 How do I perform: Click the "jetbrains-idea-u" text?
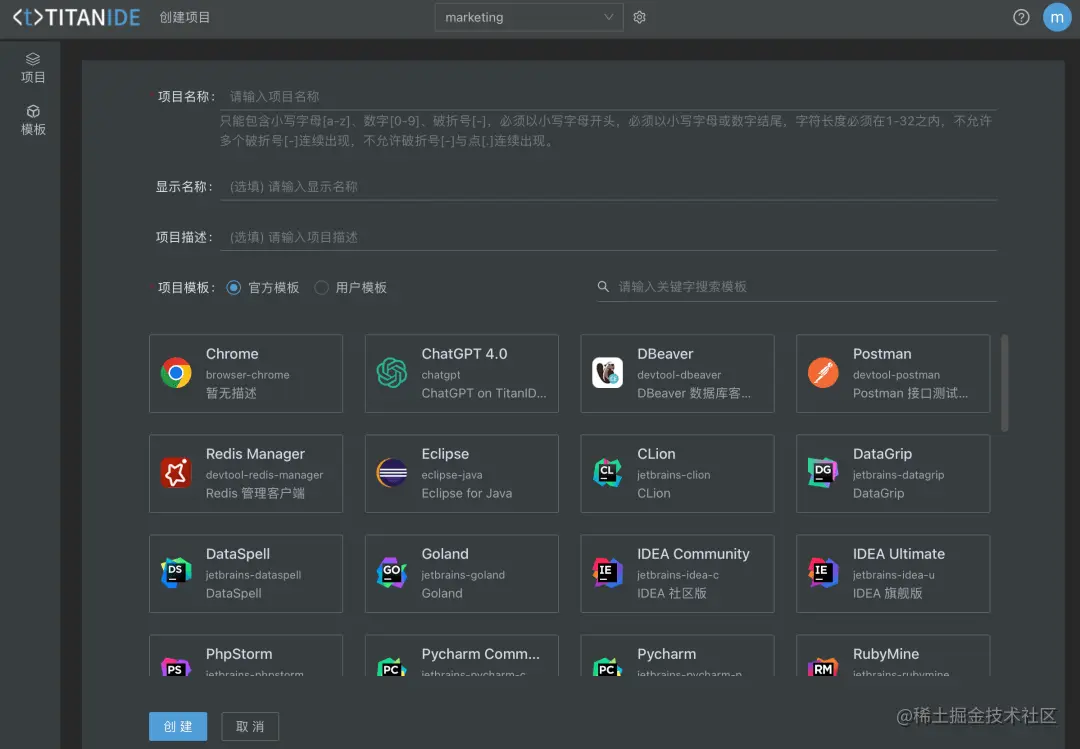coord(893,575)
